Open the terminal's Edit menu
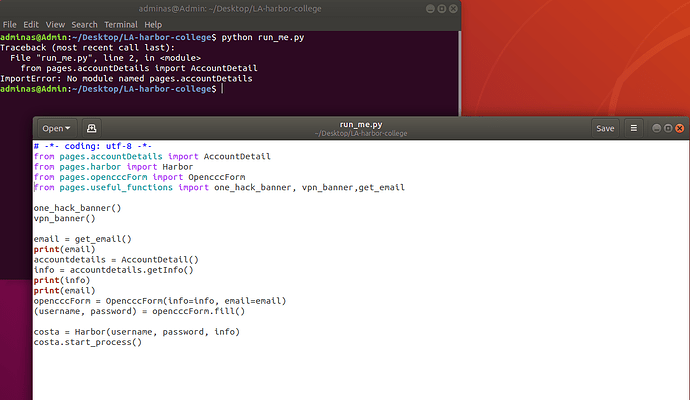 click(31, 25)
